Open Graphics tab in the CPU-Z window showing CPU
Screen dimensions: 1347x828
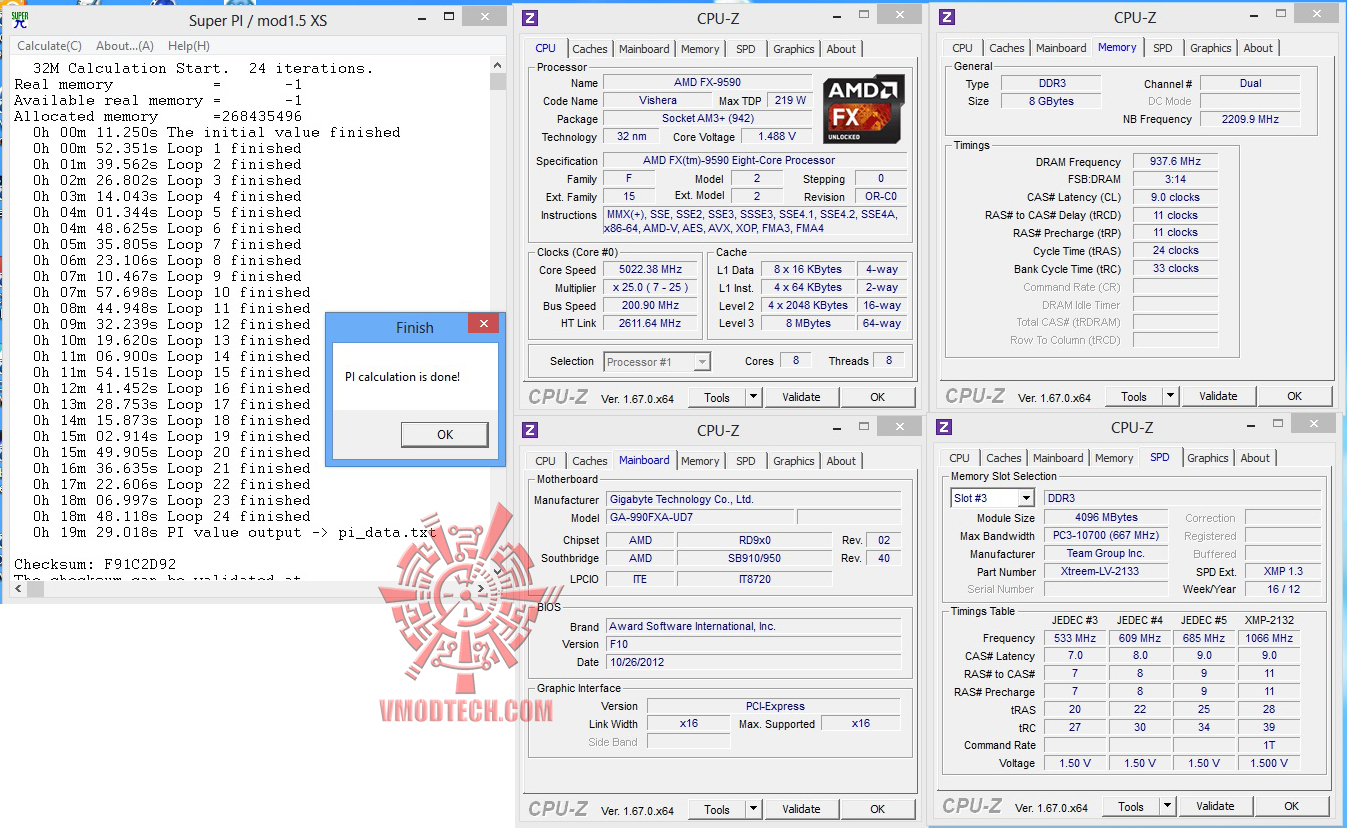click(x=794, y=49)
